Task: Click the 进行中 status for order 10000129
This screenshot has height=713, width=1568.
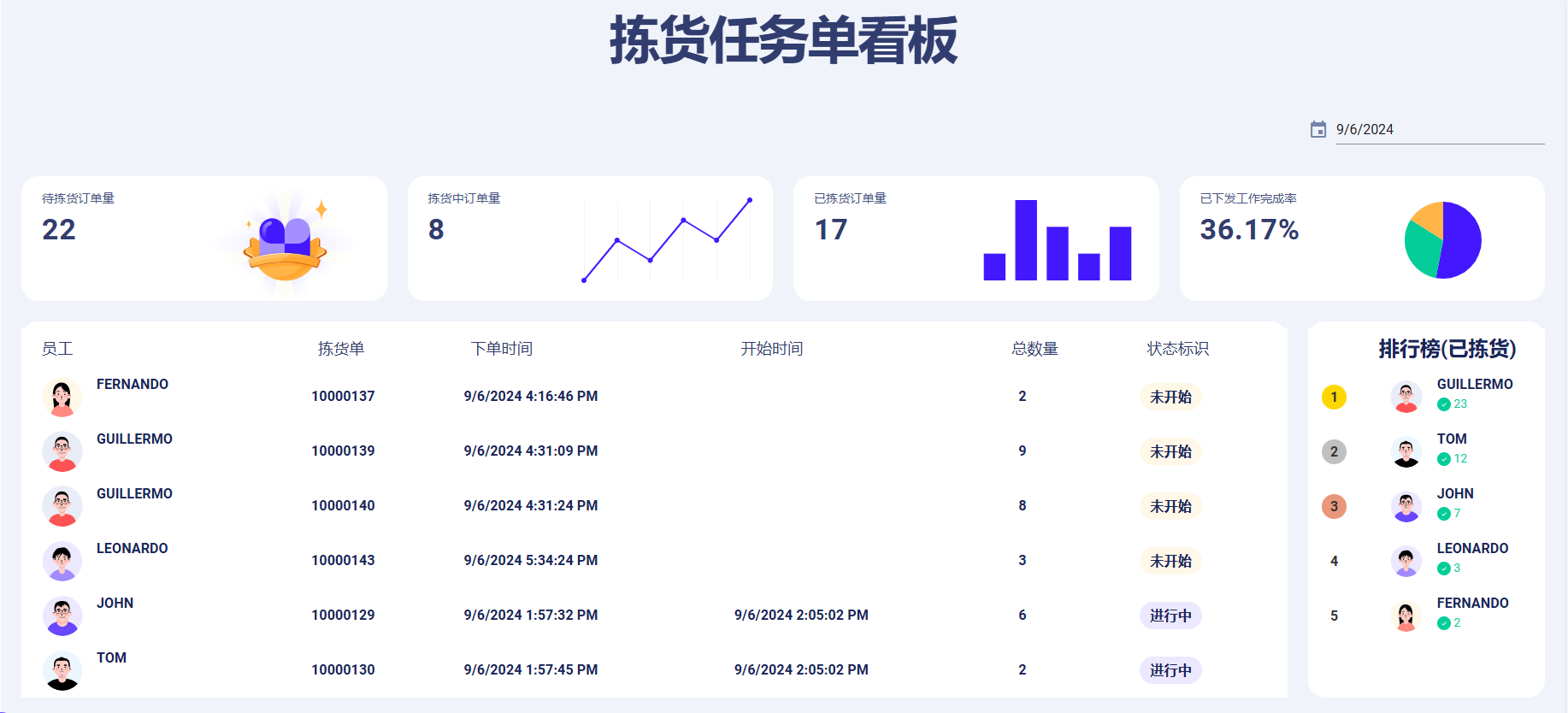Action: (x=1170, y=616)
